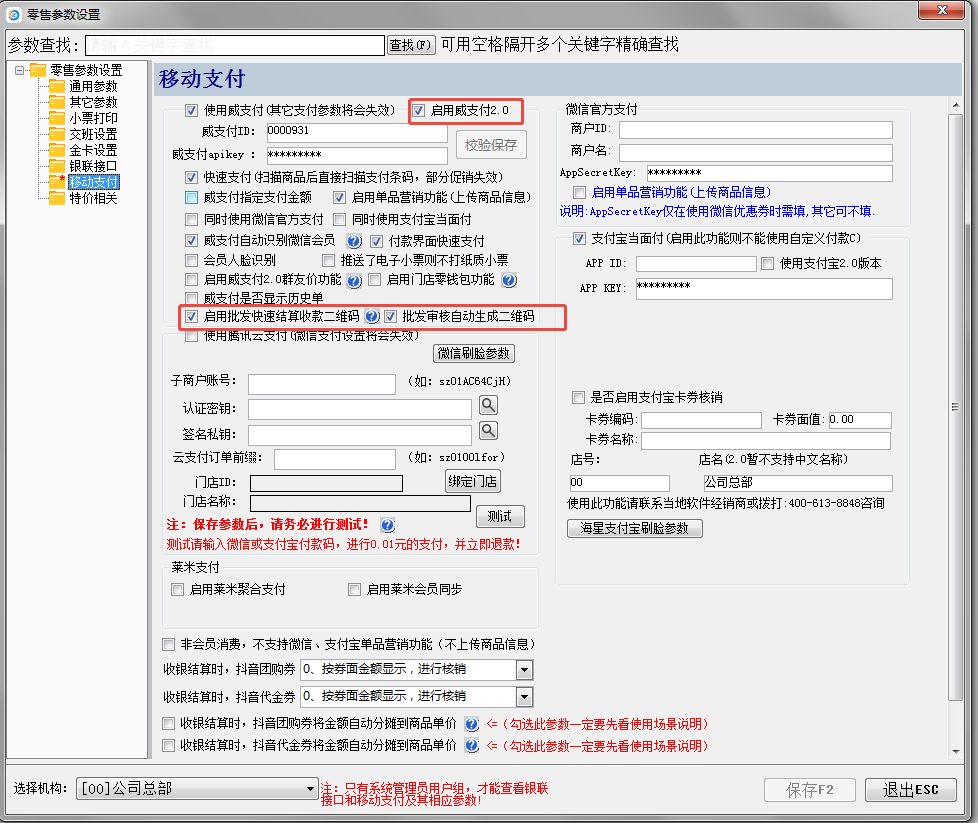The image size is (978, 823).
Task: Enable 同时使用微信官方支付 checkbox
Action: (191, 220)
